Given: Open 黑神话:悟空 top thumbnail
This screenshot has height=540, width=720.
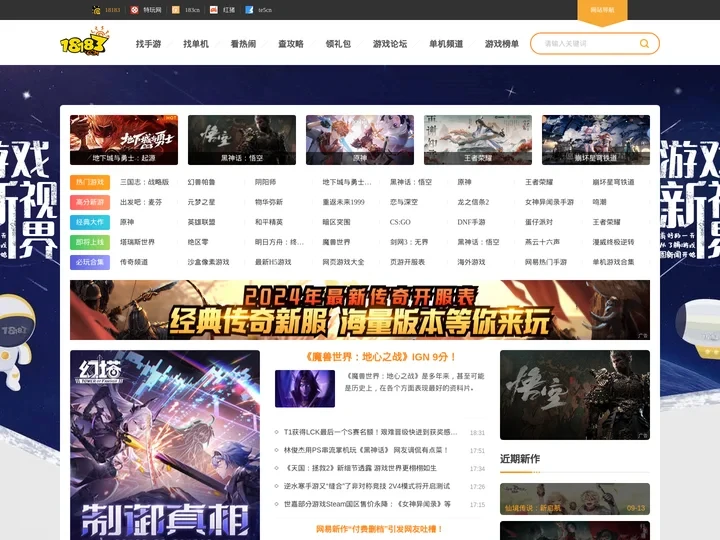Looking at the screenshot, I should point(242,140).
